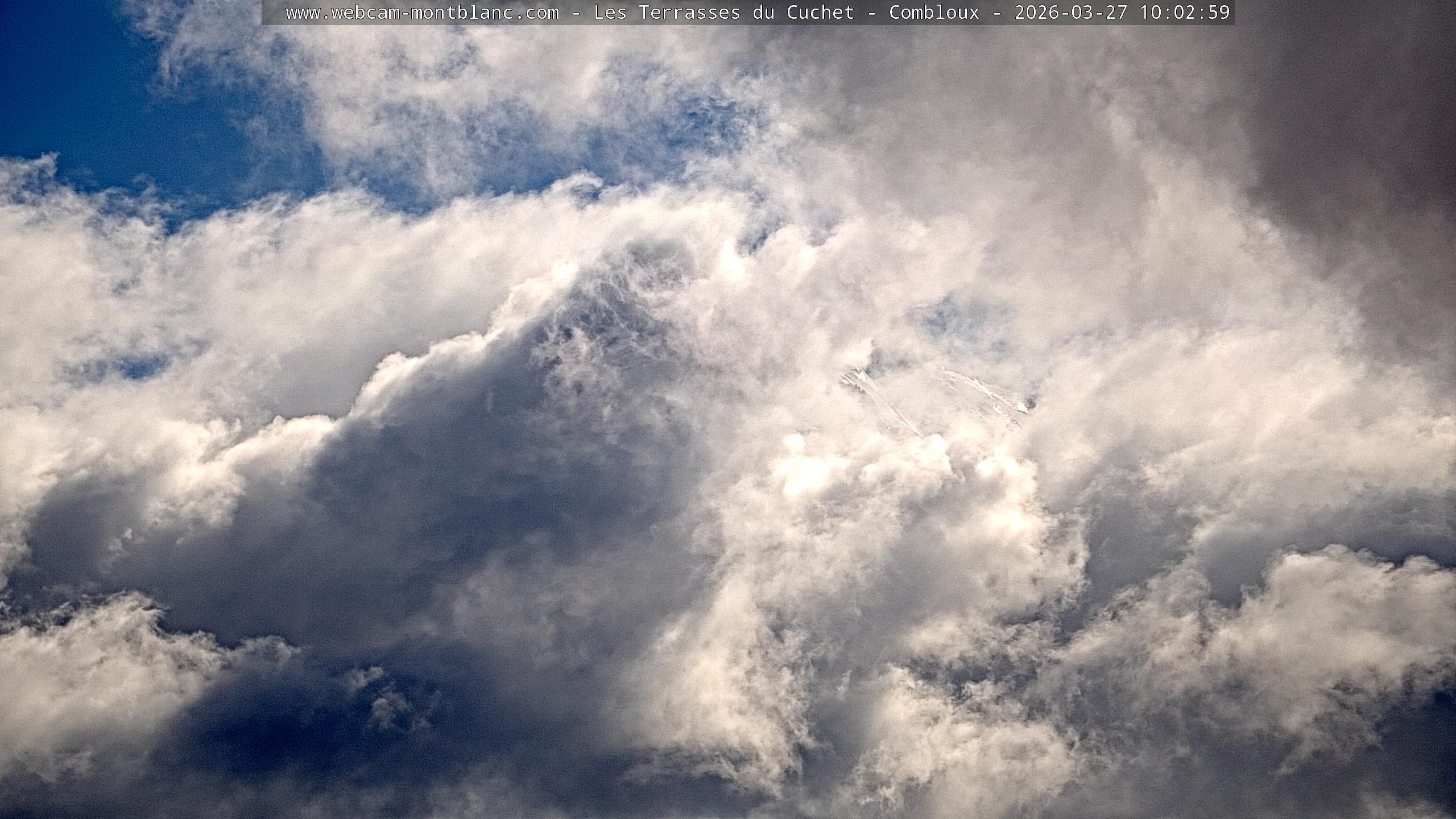This screenshot has height=819, width=1456.
Task: Click the gray caption bar left end
Action: (272, 13)
